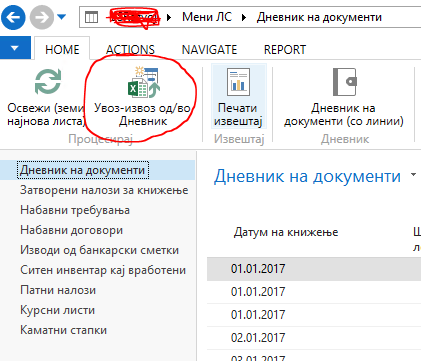Open the NAVIGATE ribbon tab
This screenshot has height=361, width=421.
[209, 50]
